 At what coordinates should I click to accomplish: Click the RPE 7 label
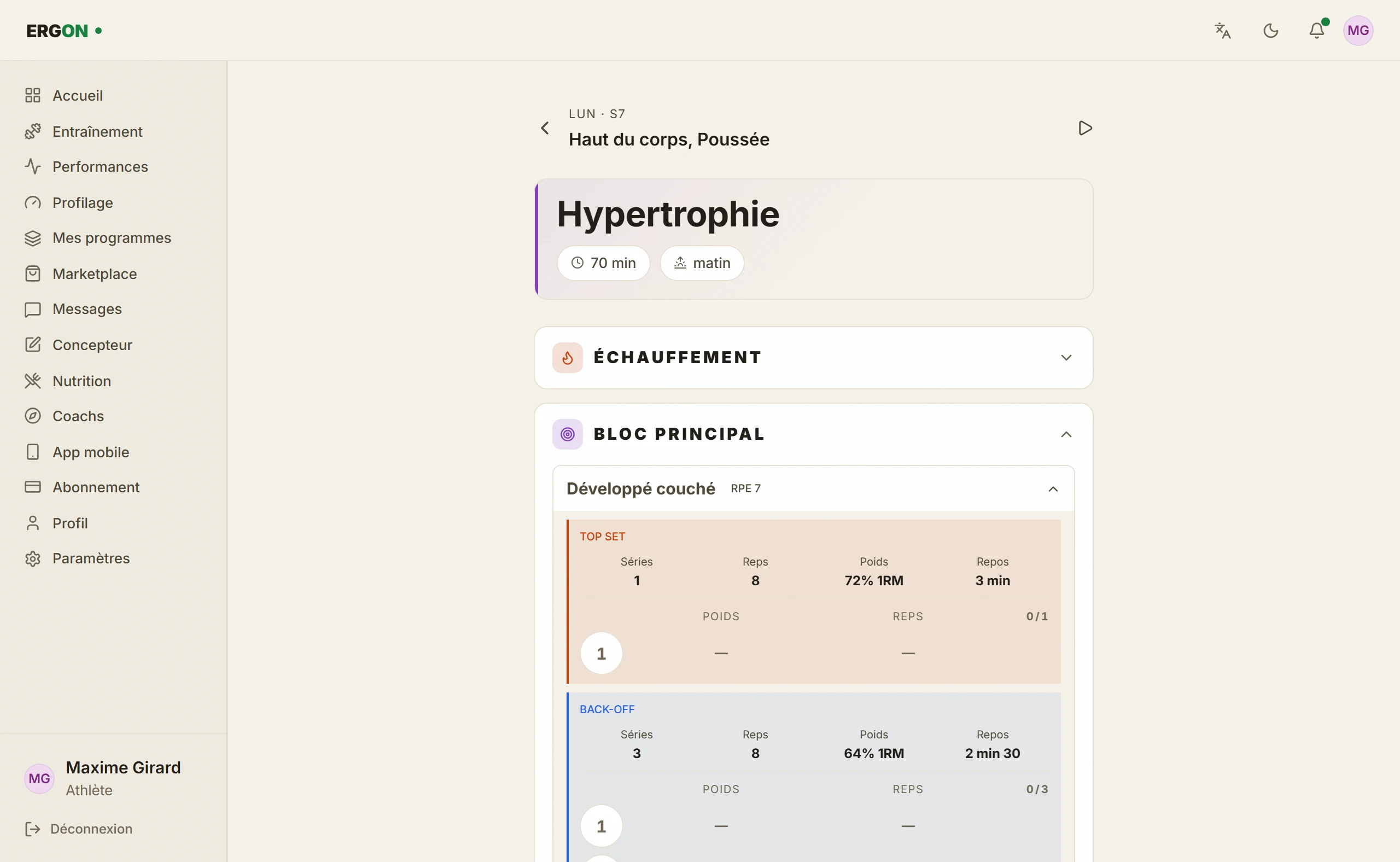click(x=745, y=488)
